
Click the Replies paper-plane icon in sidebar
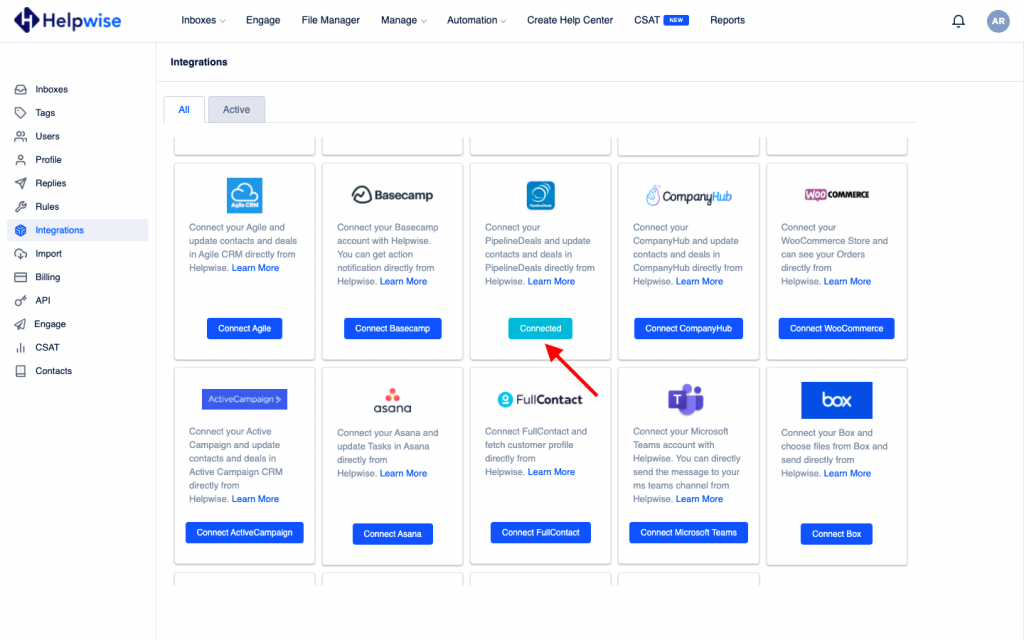tap(21, 184)
